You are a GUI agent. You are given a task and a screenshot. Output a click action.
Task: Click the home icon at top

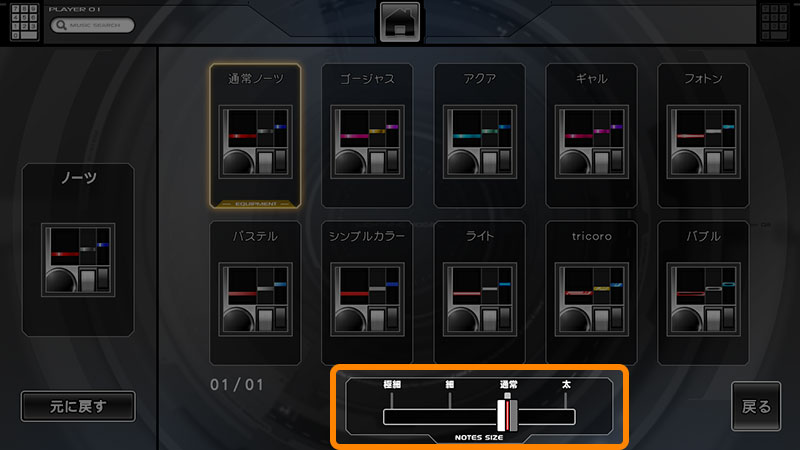(399, 22)
